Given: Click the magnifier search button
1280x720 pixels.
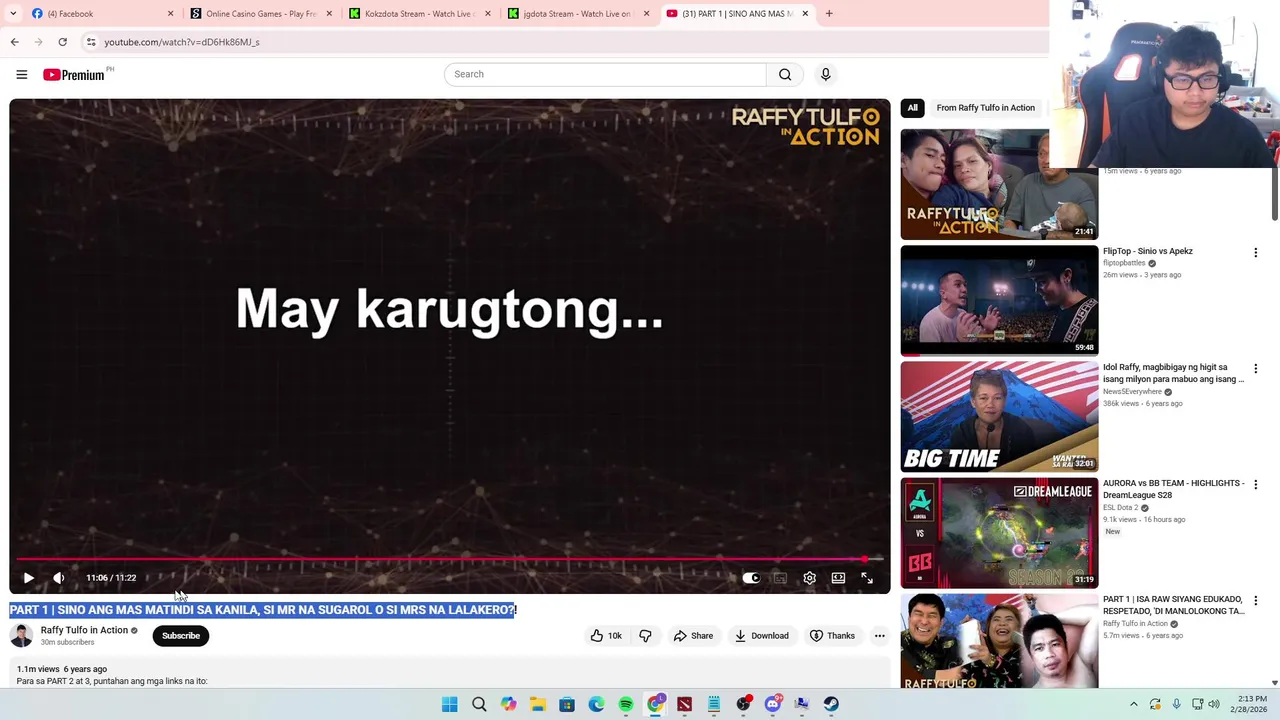Looking at the screenshot, I should [785, 74].
